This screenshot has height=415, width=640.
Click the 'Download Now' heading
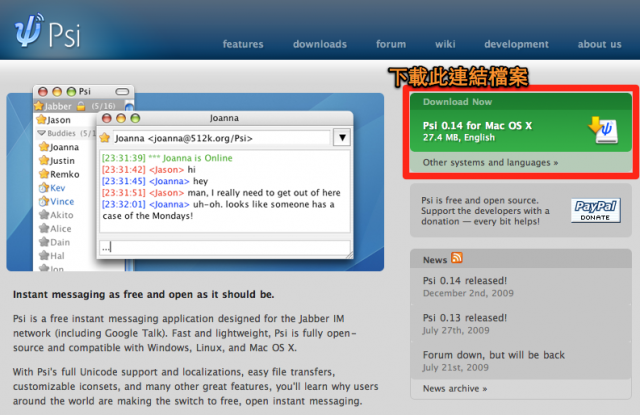457,102
